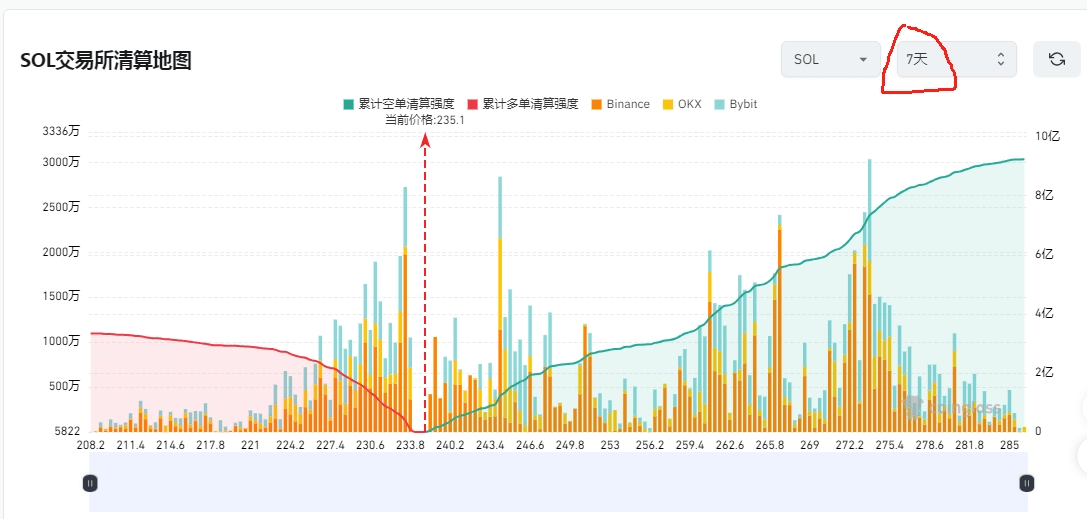Click the left zoom slider handle
This screenshot has height=519, width=1087.
click(90, 483)
